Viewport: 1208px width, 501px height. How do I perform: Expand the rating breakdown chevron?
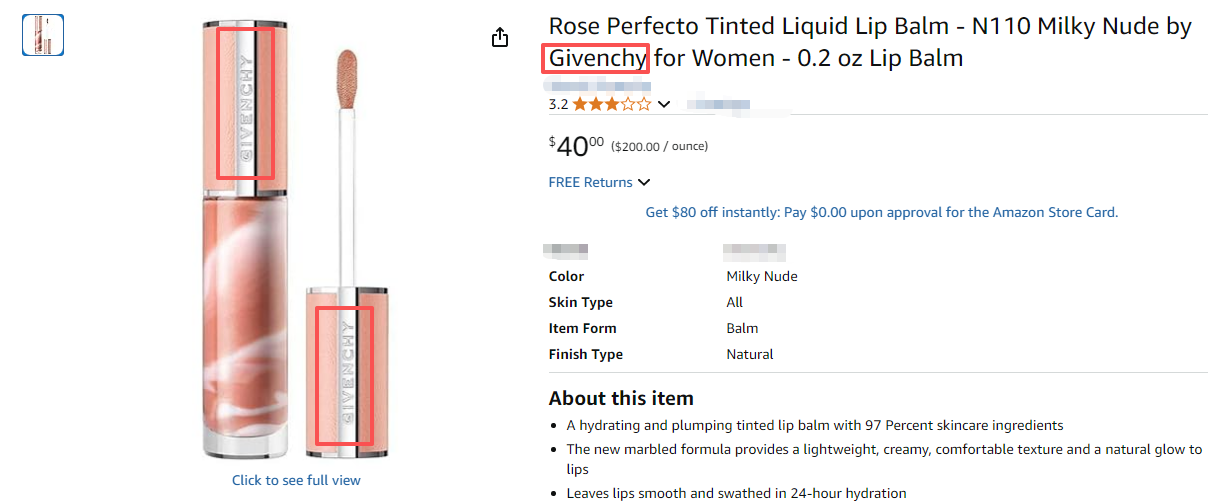664,104
